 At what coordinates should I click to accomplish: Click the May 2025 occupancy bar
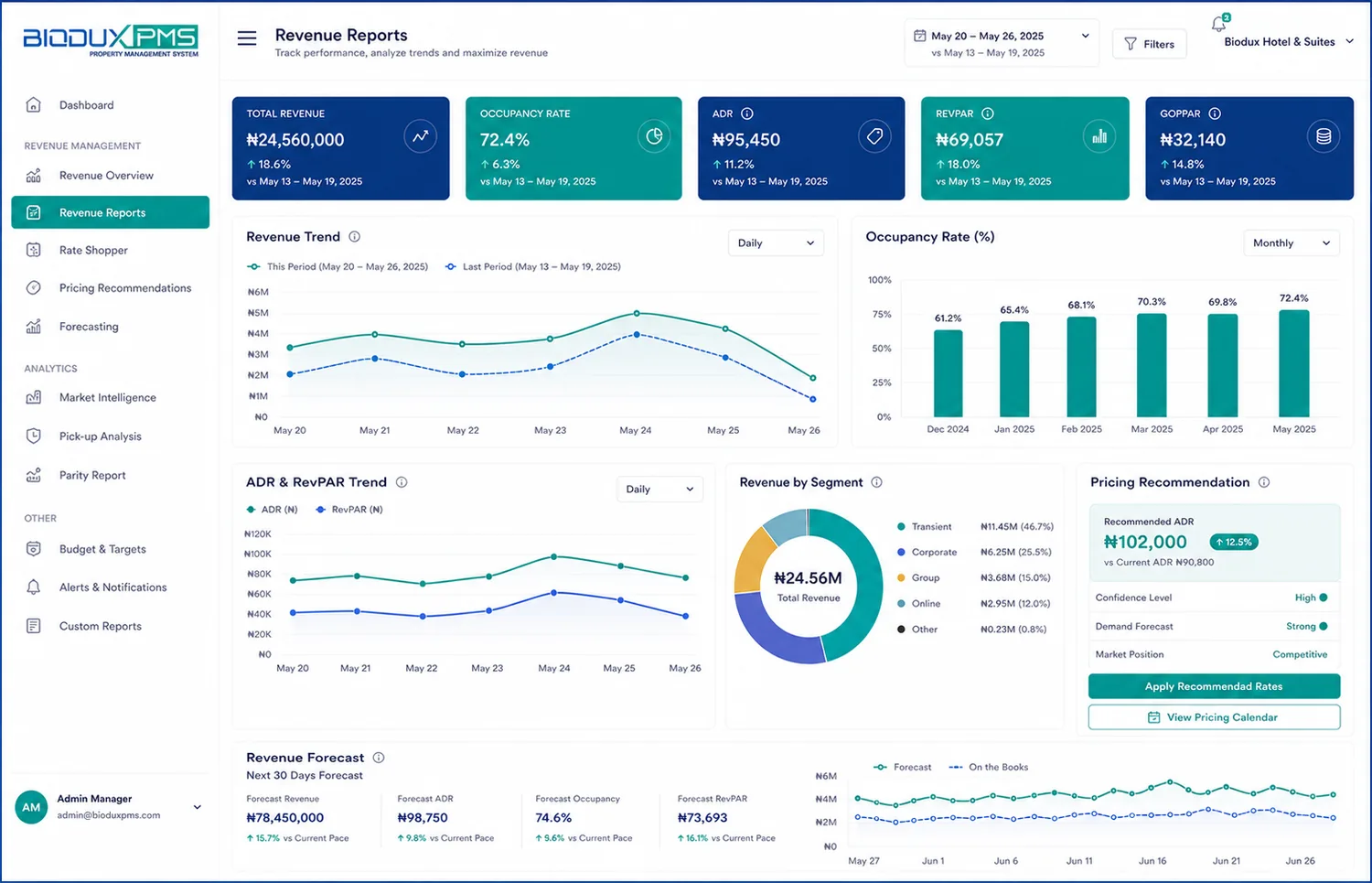coord(1293,364)
